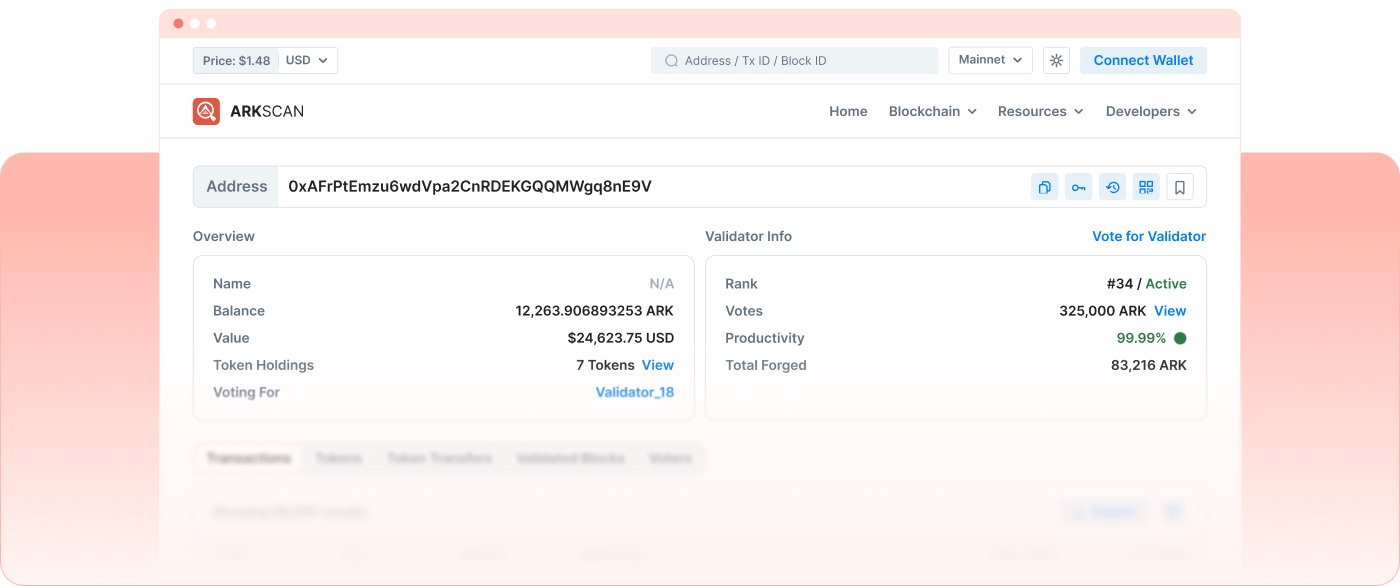1400x586 pixels.
Task: Click the green productivity status dot
Action: point(1180,338)
